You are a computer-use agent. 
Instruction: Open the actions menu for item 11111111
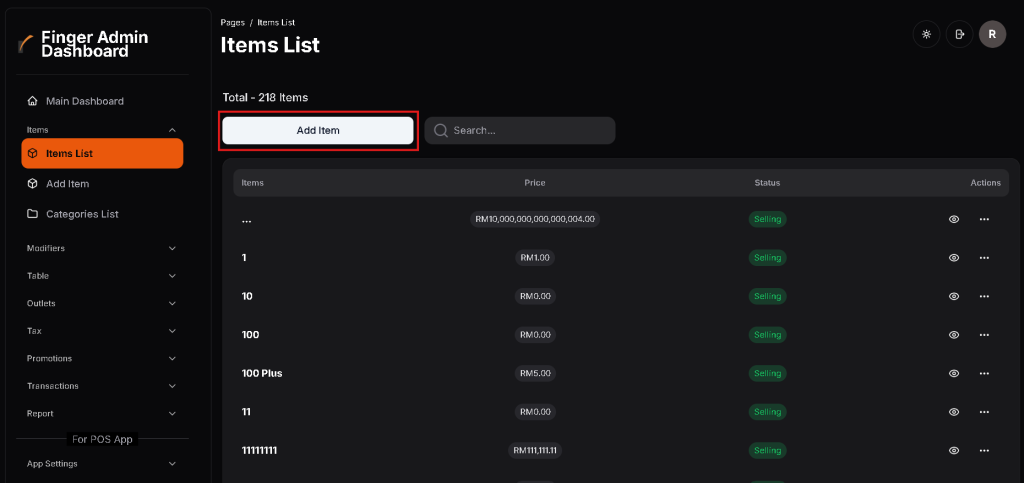(x=984, y=450)
